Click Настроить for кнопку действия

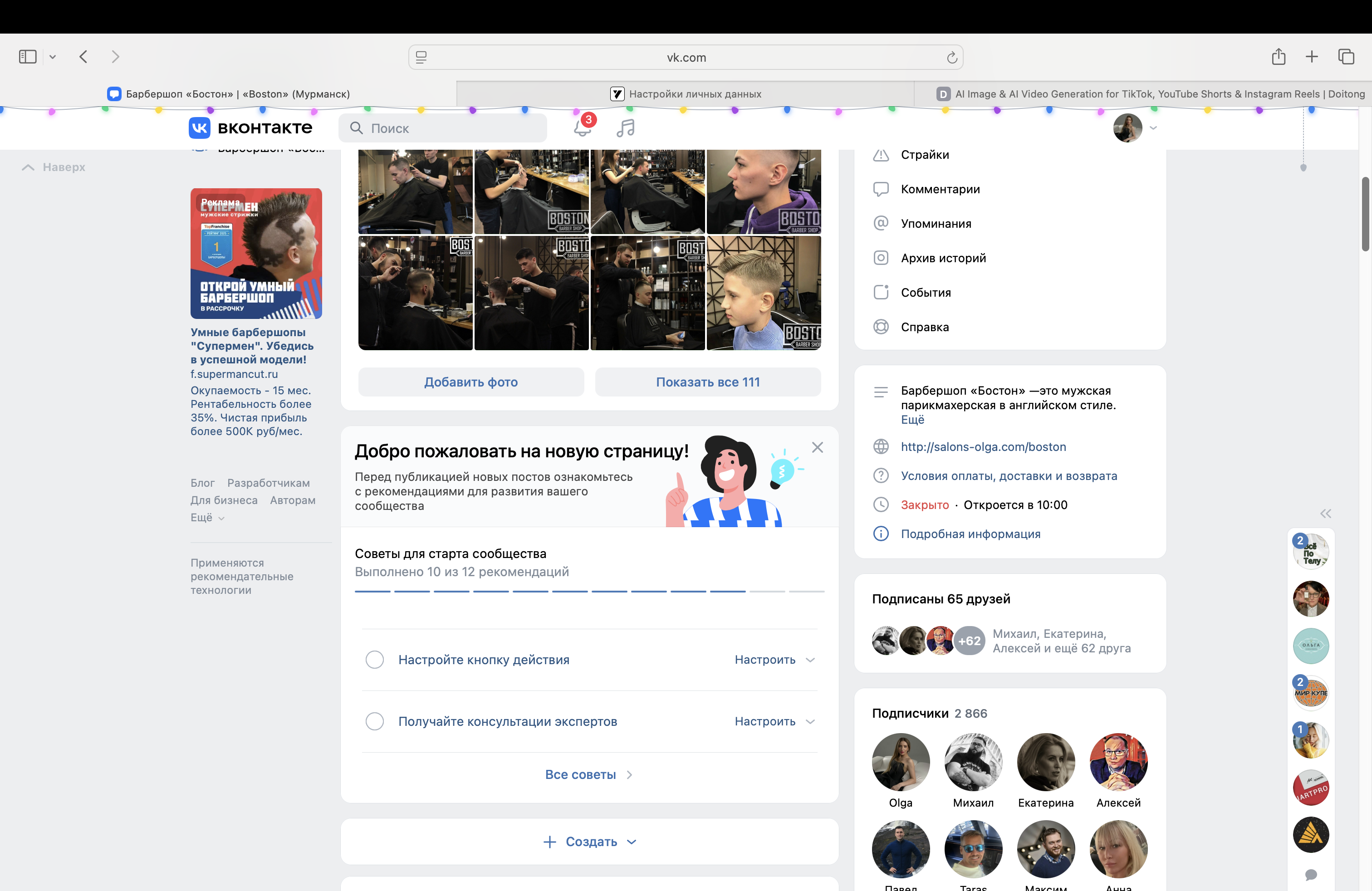point(765,660)
